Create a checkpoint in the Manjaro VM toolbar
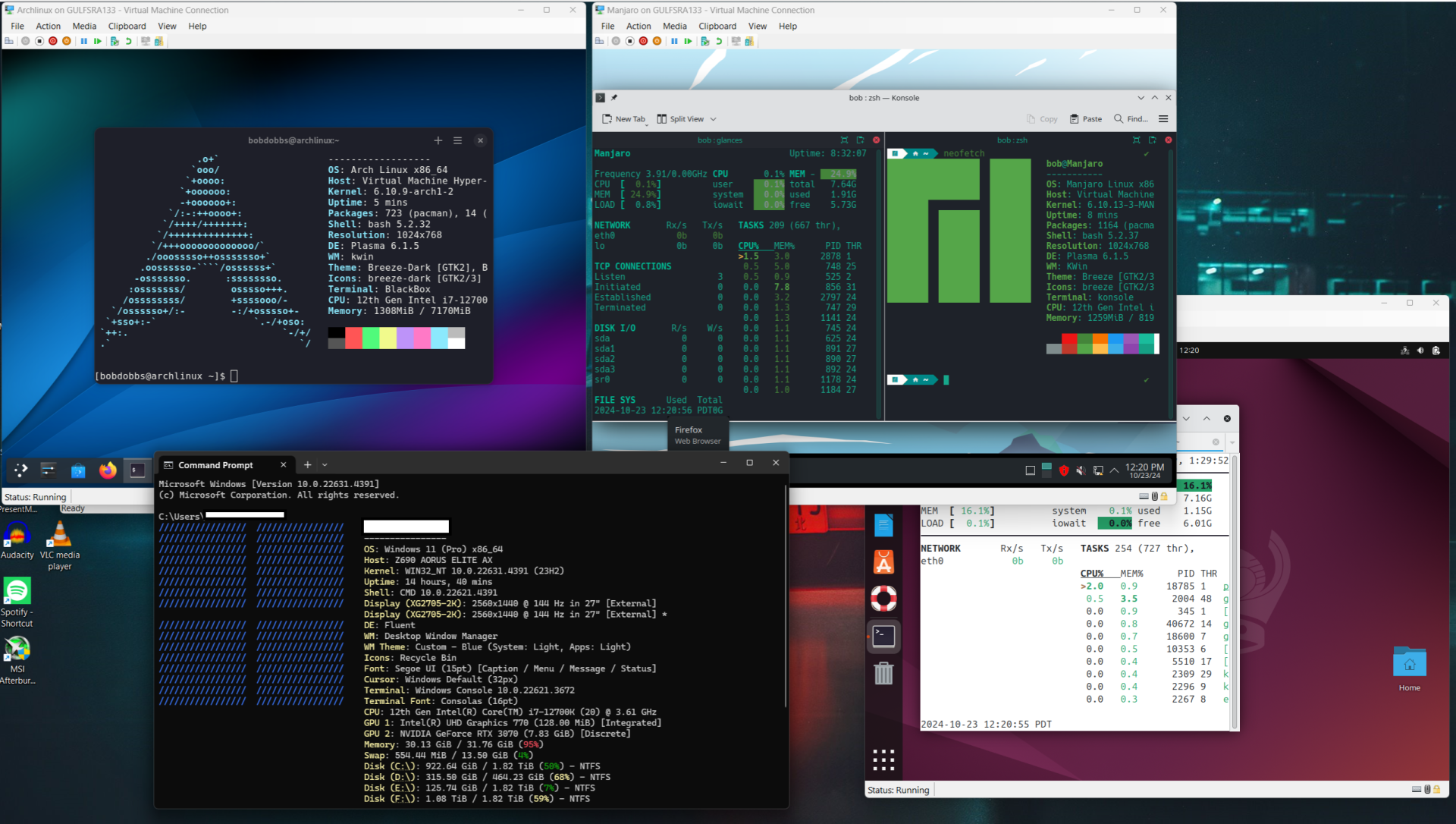This screenshot has width=1456, height=824. (x=705, y=41)
